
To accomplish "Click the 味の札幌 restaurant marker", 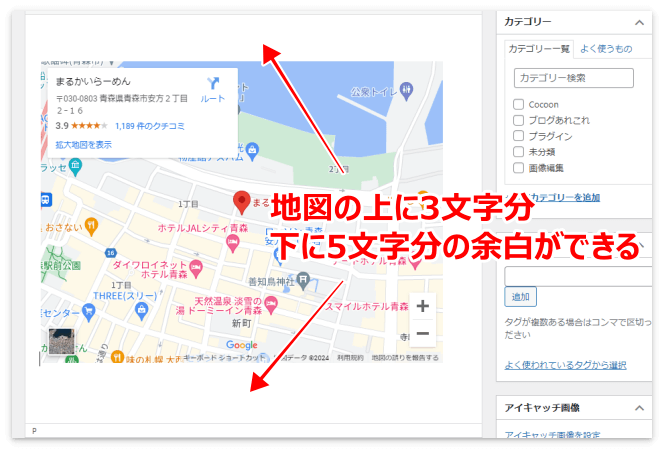I will 117,357.
